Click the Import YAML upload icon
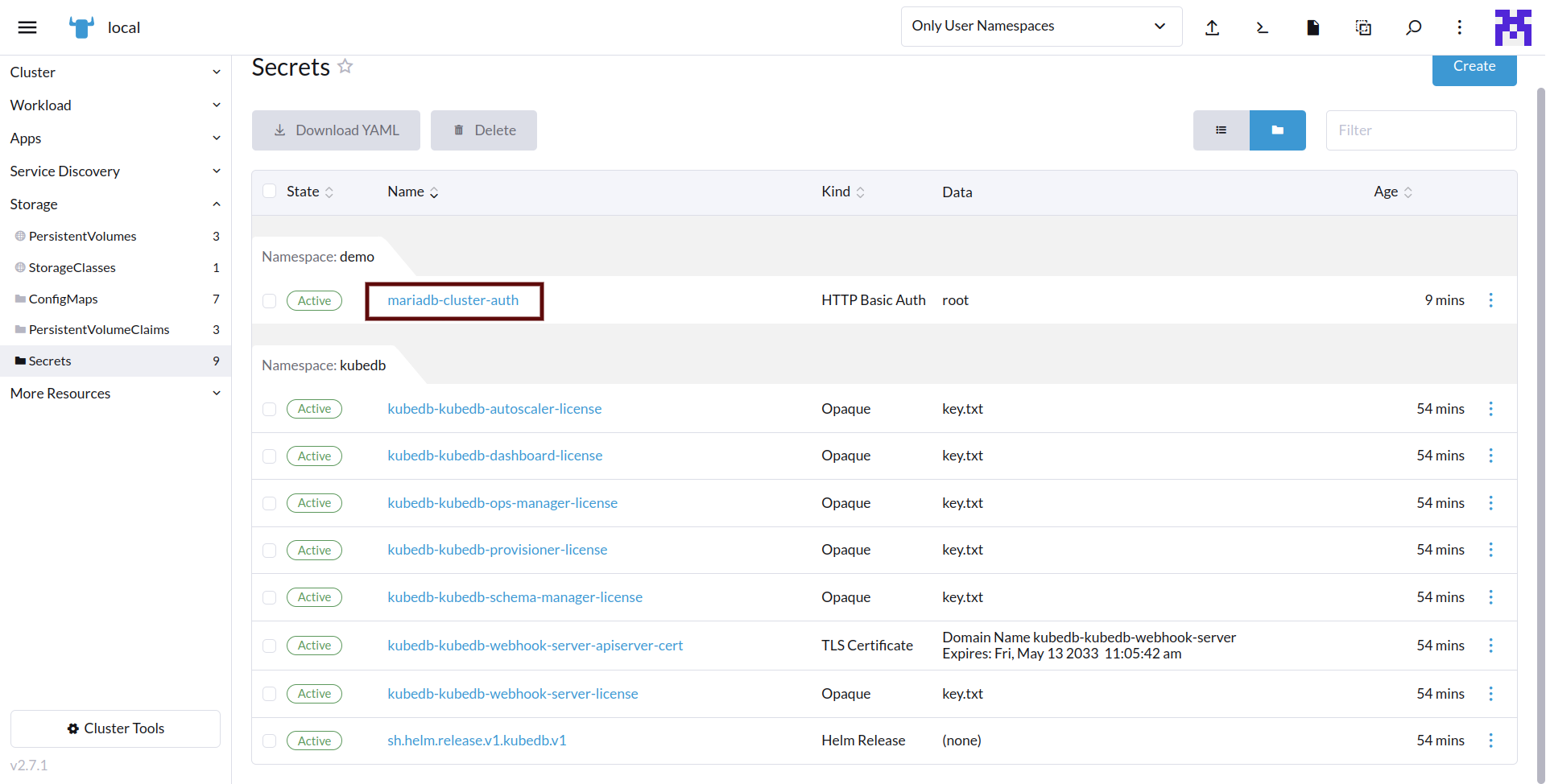This screenshot has height=784, width=1546. 1212,27
